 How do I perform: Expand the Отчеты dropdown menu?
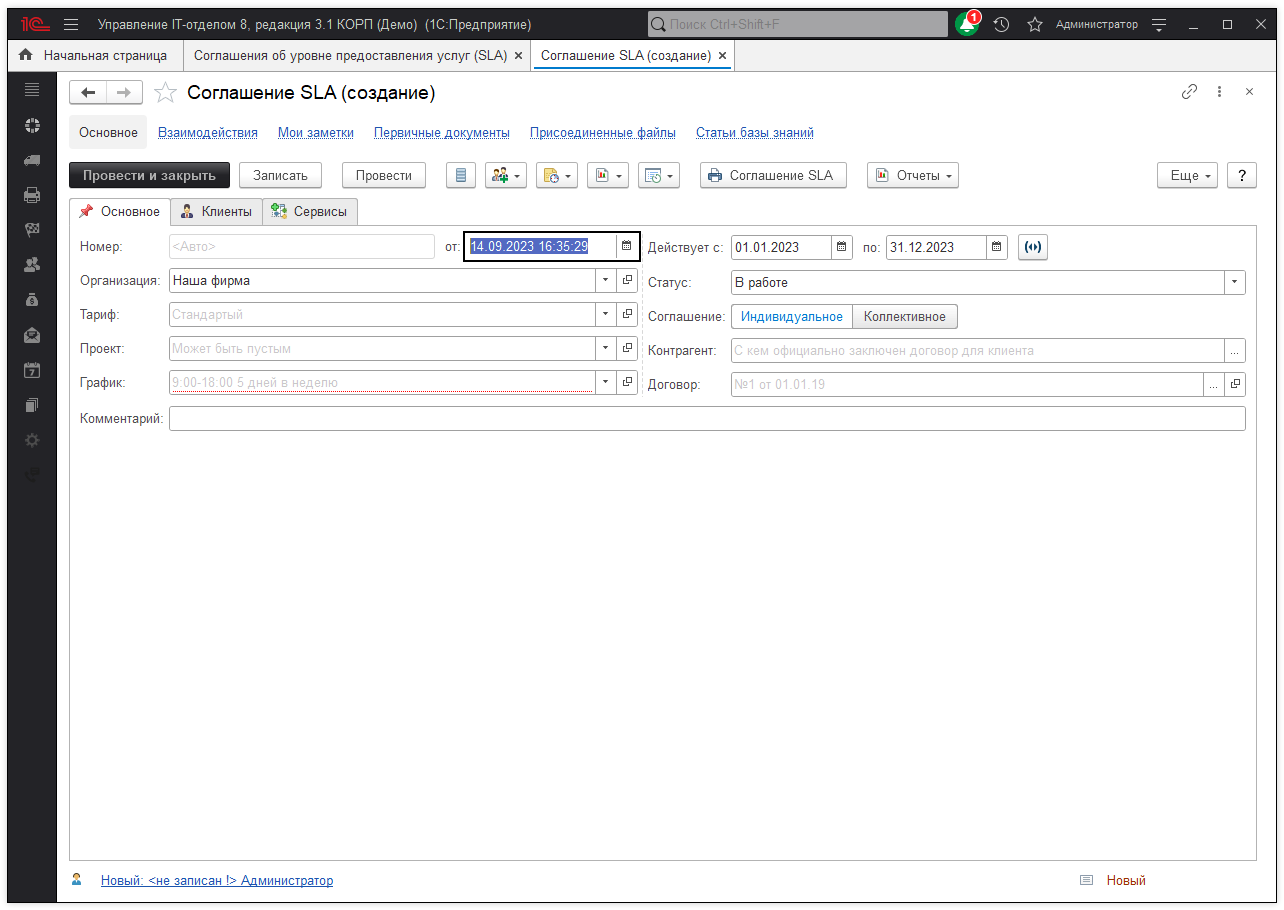(912, 175)
